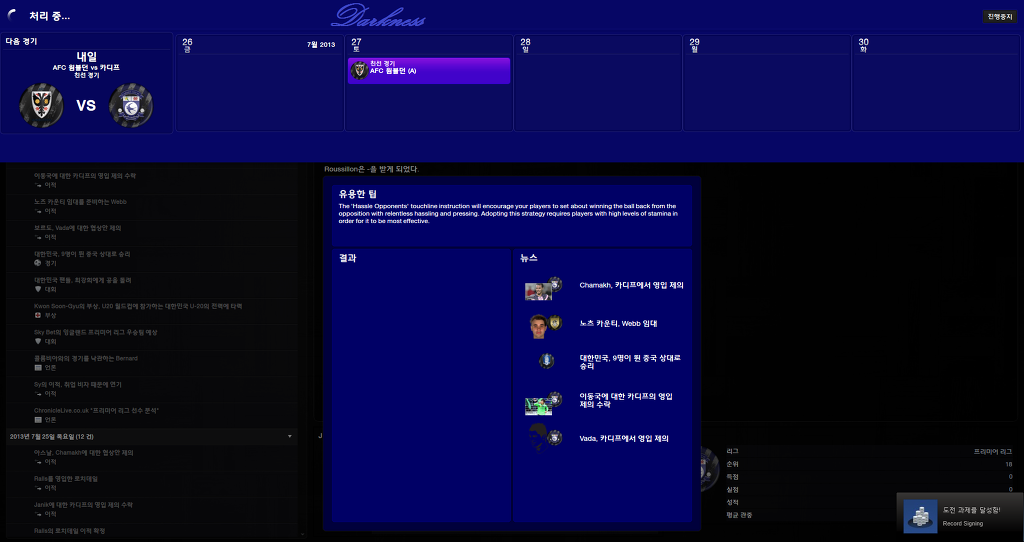Click the AFC Wimbledon crest in next match panel
The image size is (1024, 542).
tap(42, 105)
